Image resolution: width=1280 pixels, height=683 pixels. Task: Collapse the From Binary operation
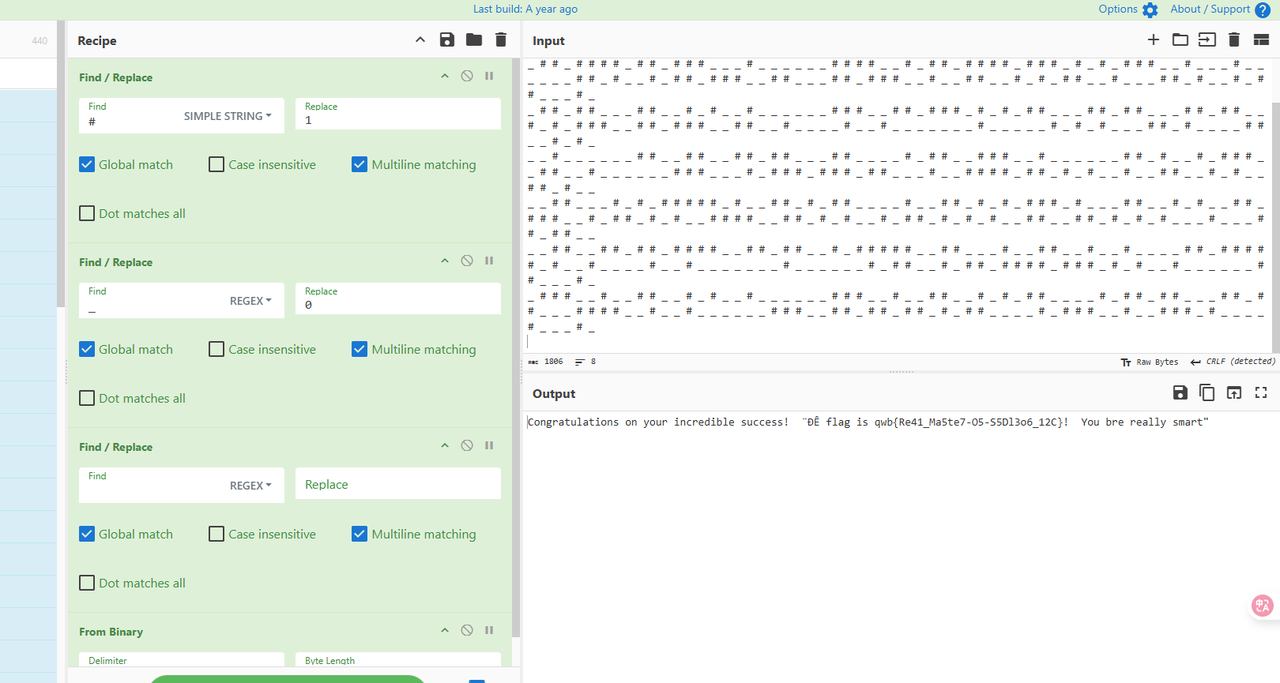tap(445, 631)
